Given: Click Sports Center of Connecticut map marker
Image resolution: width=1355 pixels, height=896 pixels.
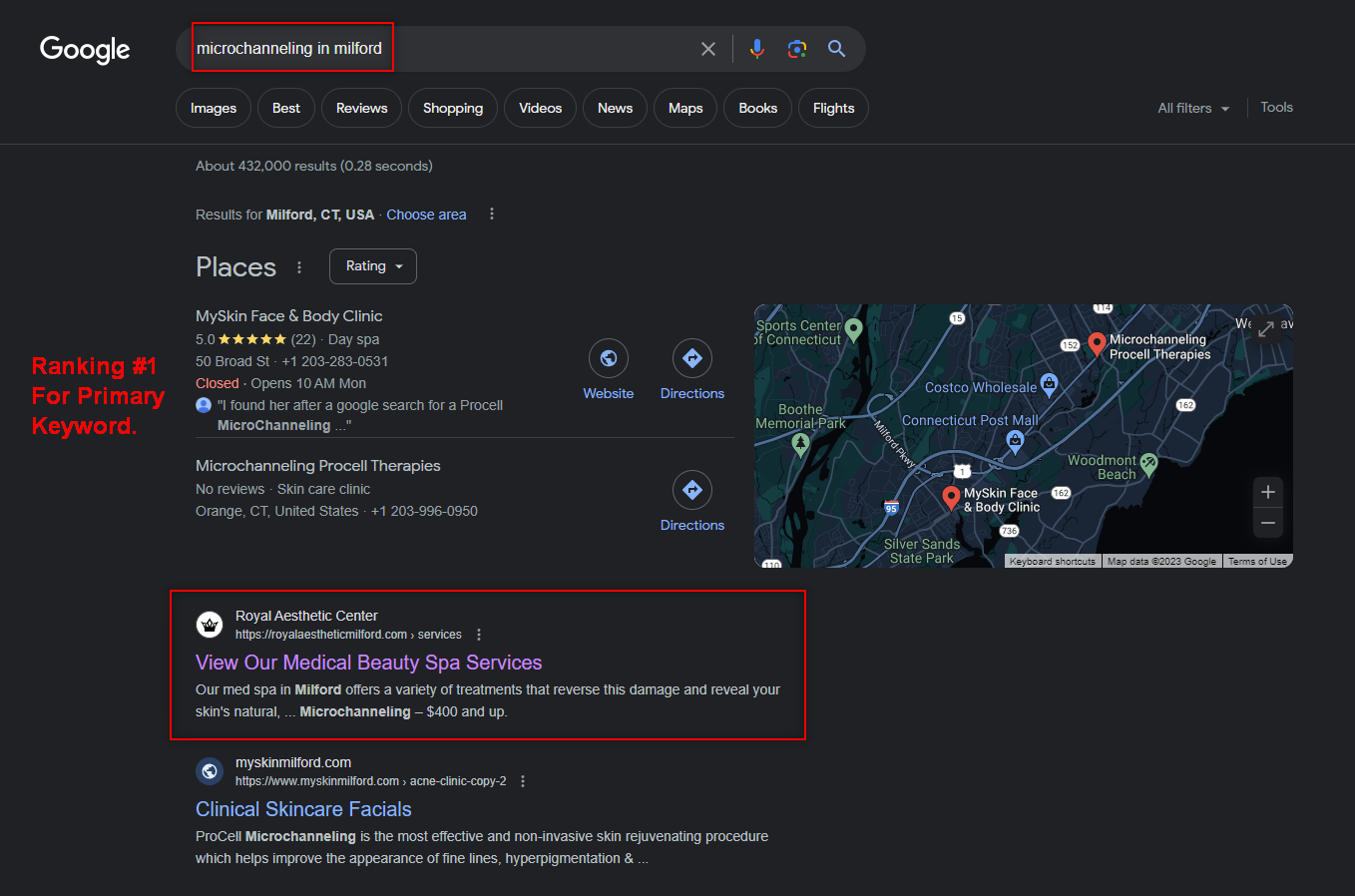Looking at the screenshot, I should (853, 328).
